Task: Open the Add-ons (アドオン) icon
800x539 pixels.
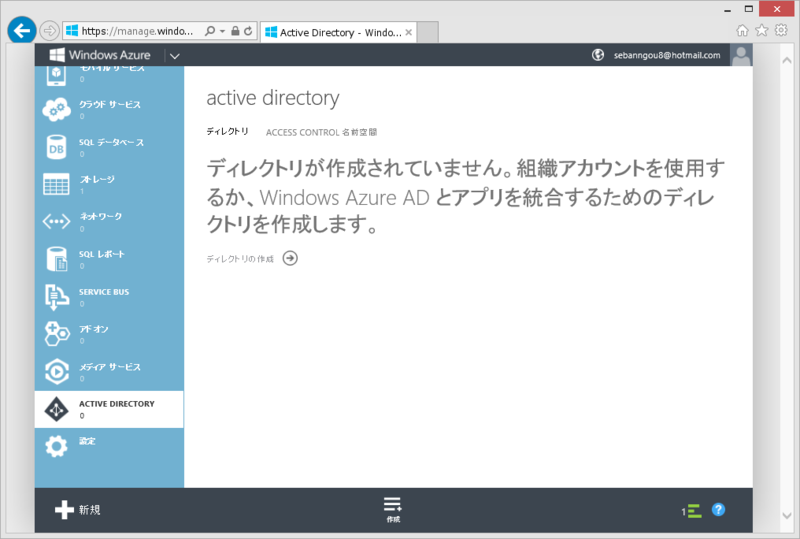Action: click(x=56, y=334)
